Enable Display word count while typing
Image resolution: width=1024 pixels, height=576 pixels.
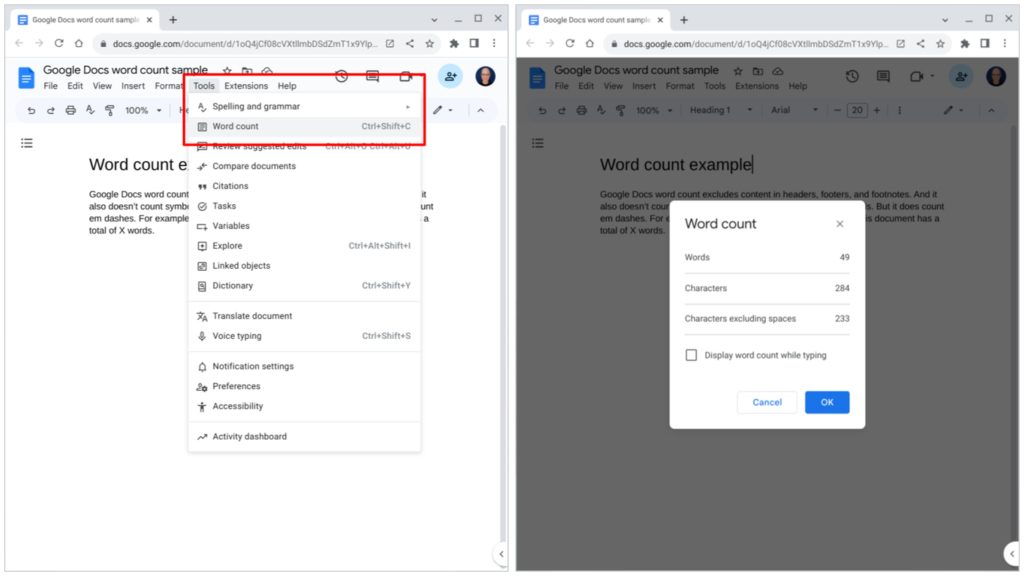(689, 354)
